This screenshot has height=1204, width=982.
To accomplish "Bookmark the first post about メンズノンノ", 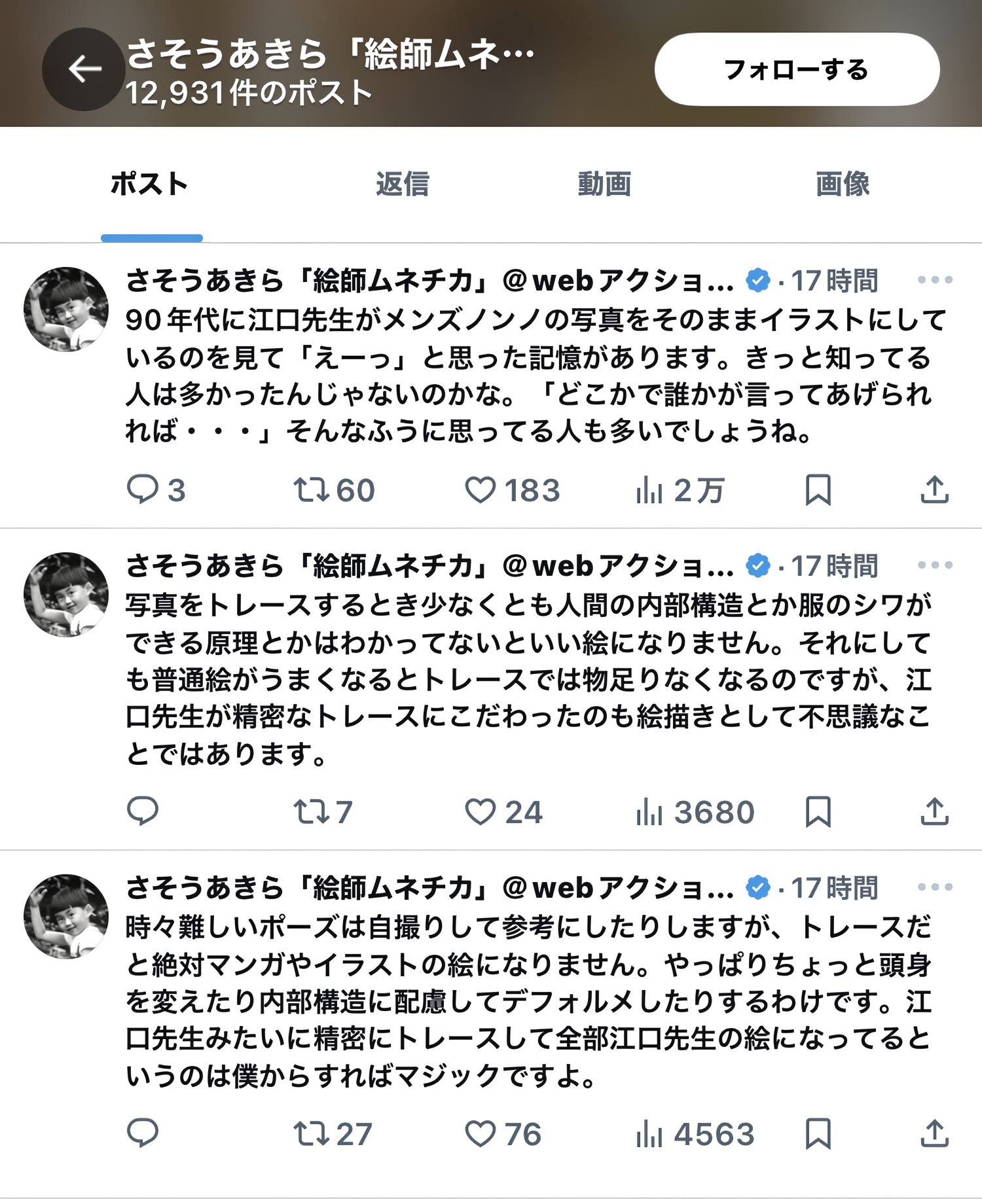I will (818, 490).
